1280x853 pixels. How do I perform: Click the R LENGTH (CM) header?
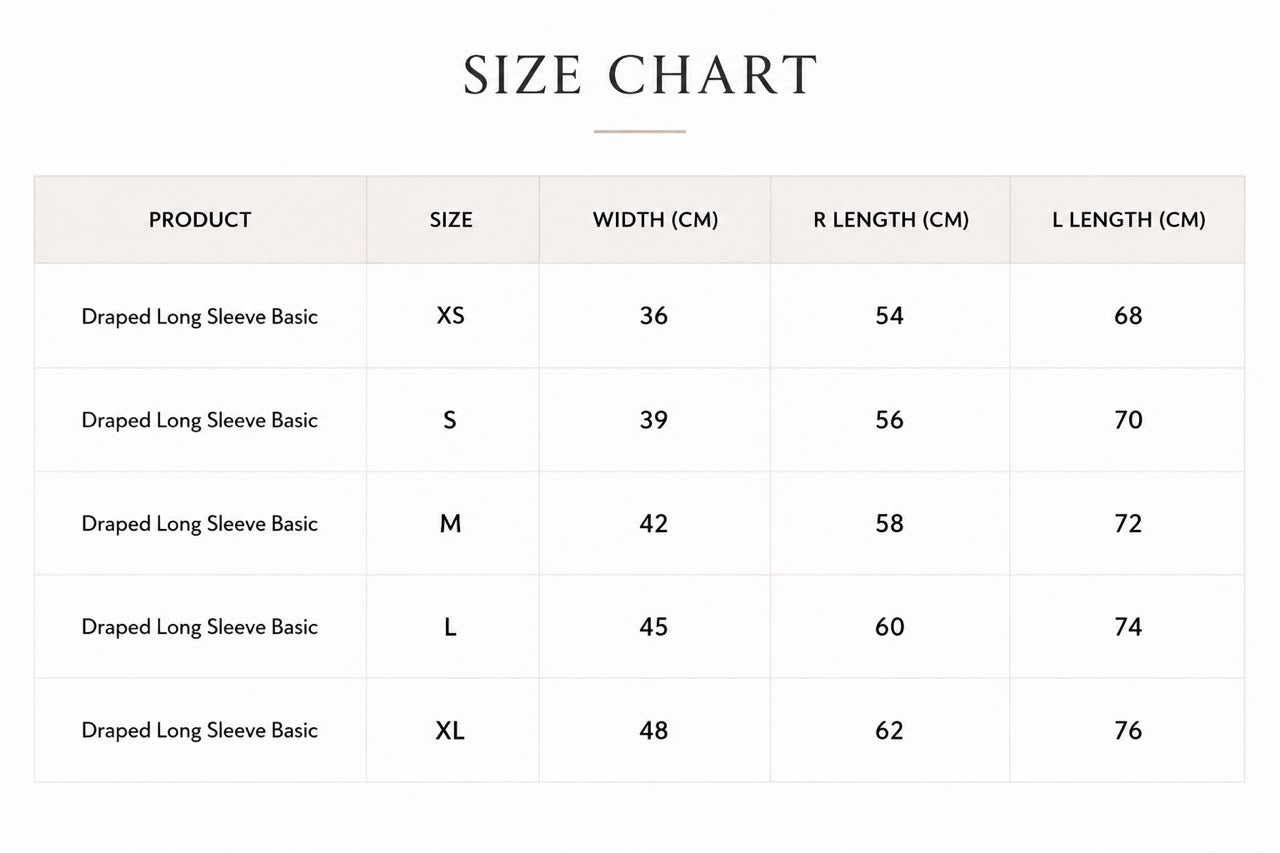tap(890, 220)
